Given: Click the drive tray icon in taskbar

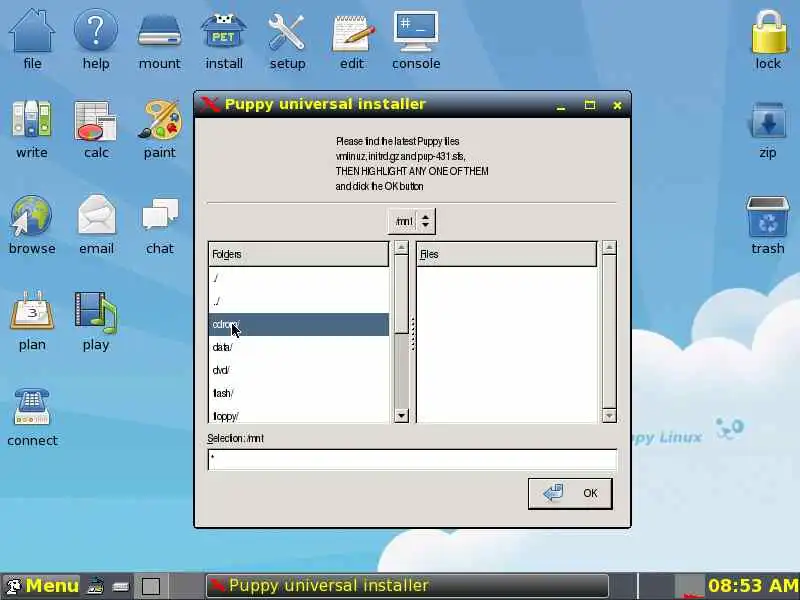Looking at the screenshot, I should pyautogui.click(x=121, y=586).
